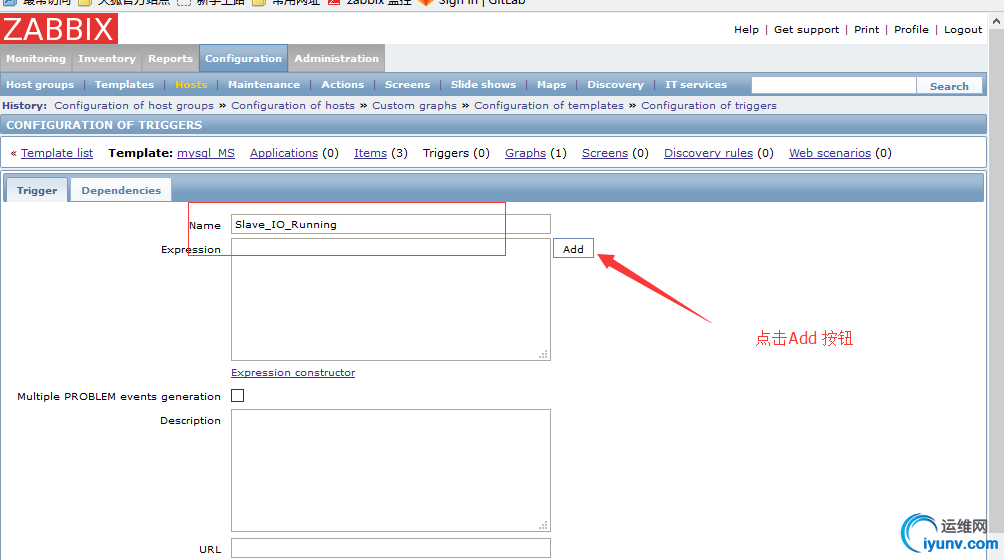Go to Host groups submenu

pyautogui.click(x=40, y=84)
